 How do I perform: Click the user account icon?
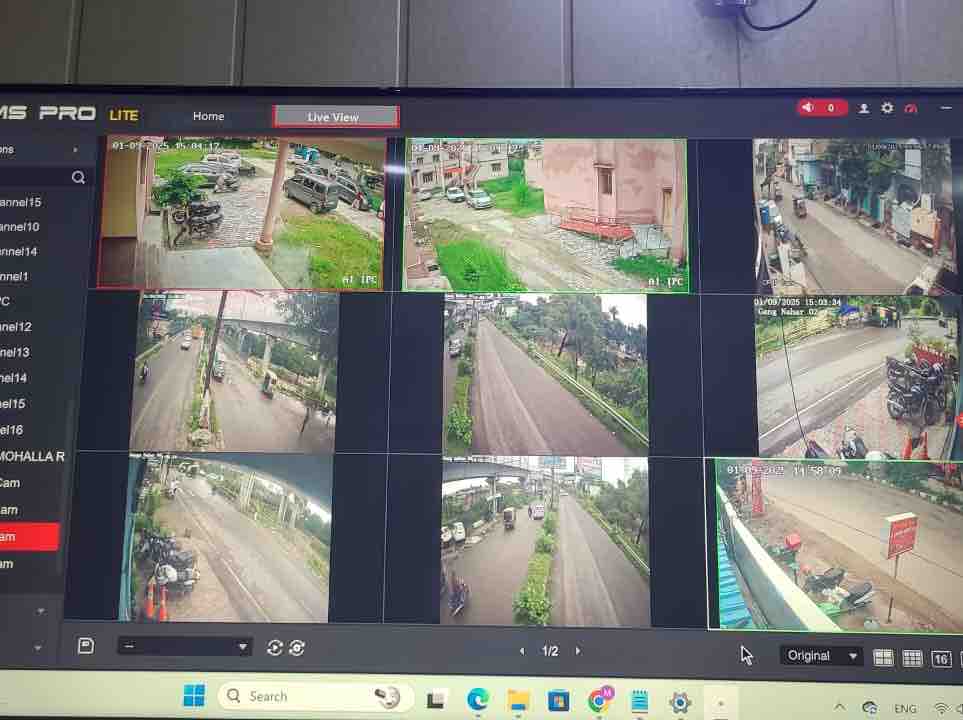[x=864, y=108]
